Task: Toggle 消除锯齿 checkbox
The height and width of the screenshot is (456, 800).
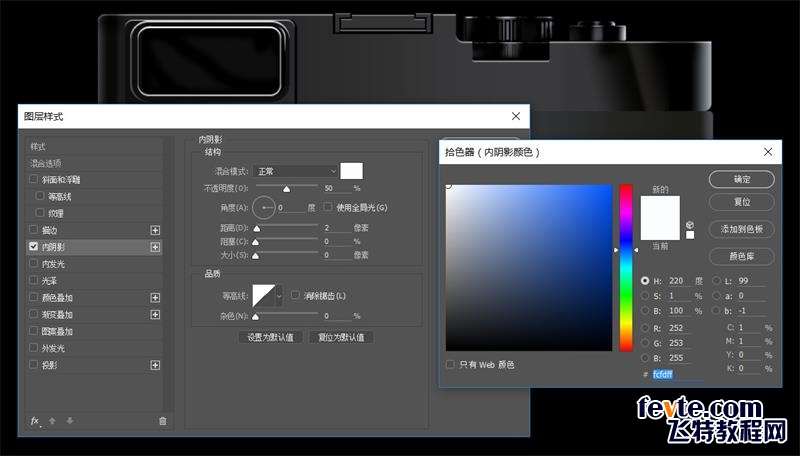Action: click(295, 295)
